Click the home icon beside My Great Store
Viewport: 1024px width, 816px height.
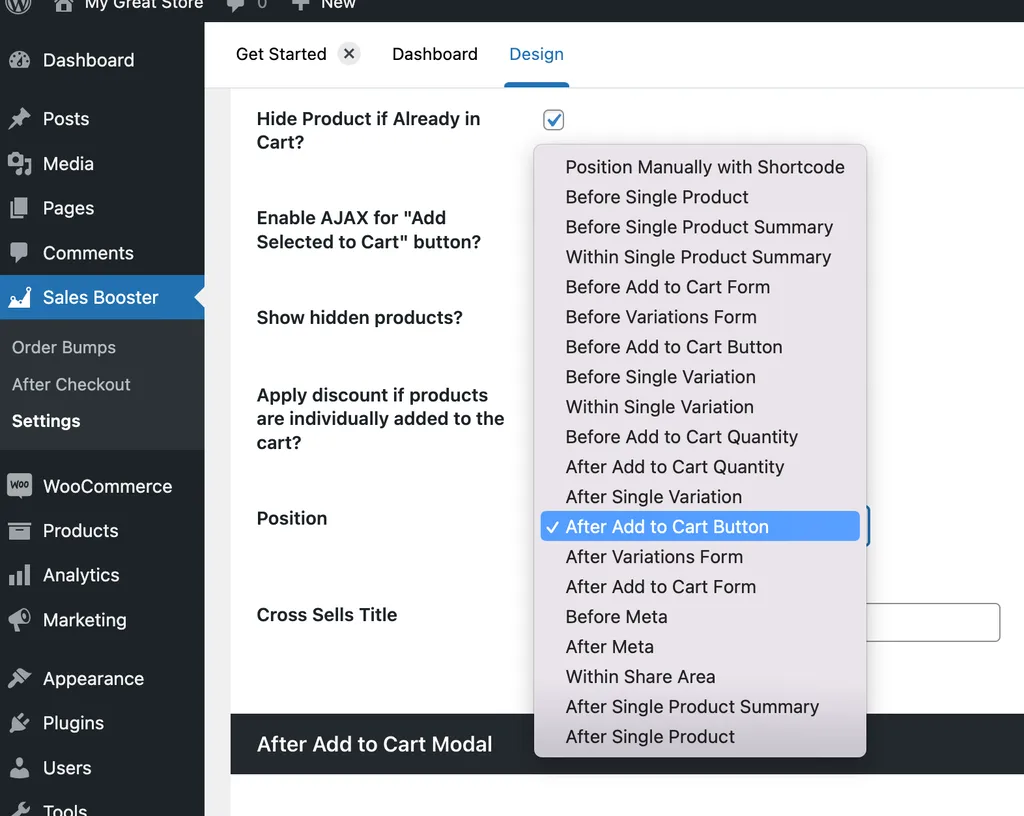(63, 5)
